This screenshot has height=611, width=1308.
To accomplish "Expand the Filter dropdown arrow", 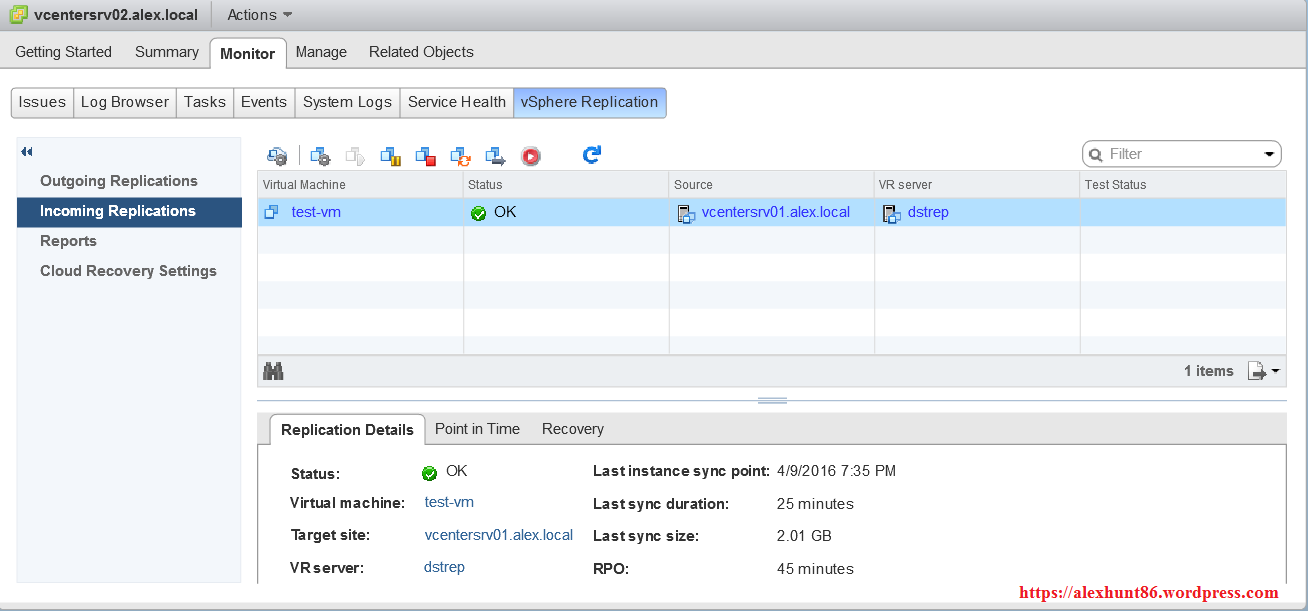I will tap(1270, 154).
